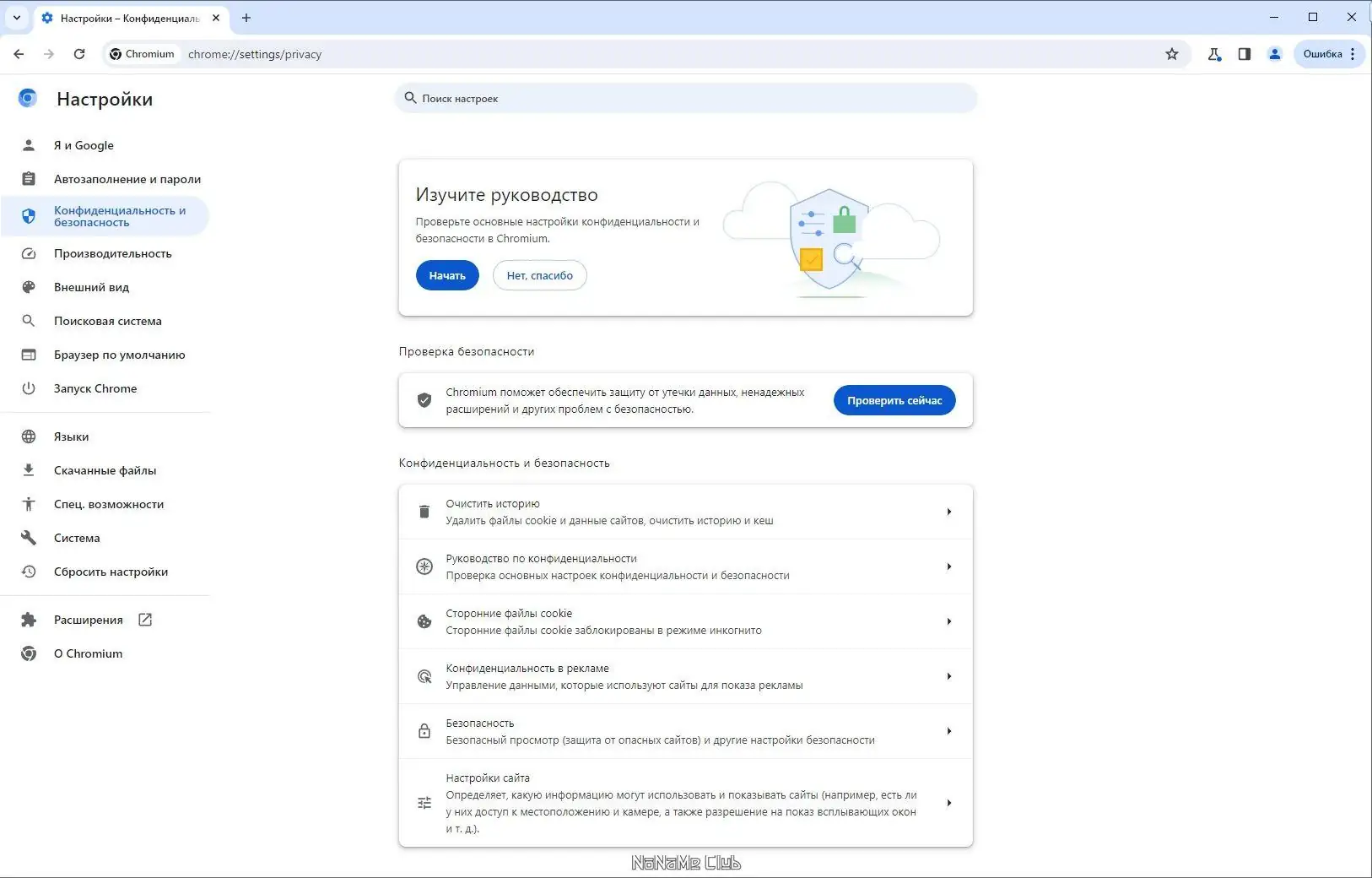Open the Безопасность section arrow
Image resolution: width=1372 pixels, height=878 pixels.
(x=949, y=731)
